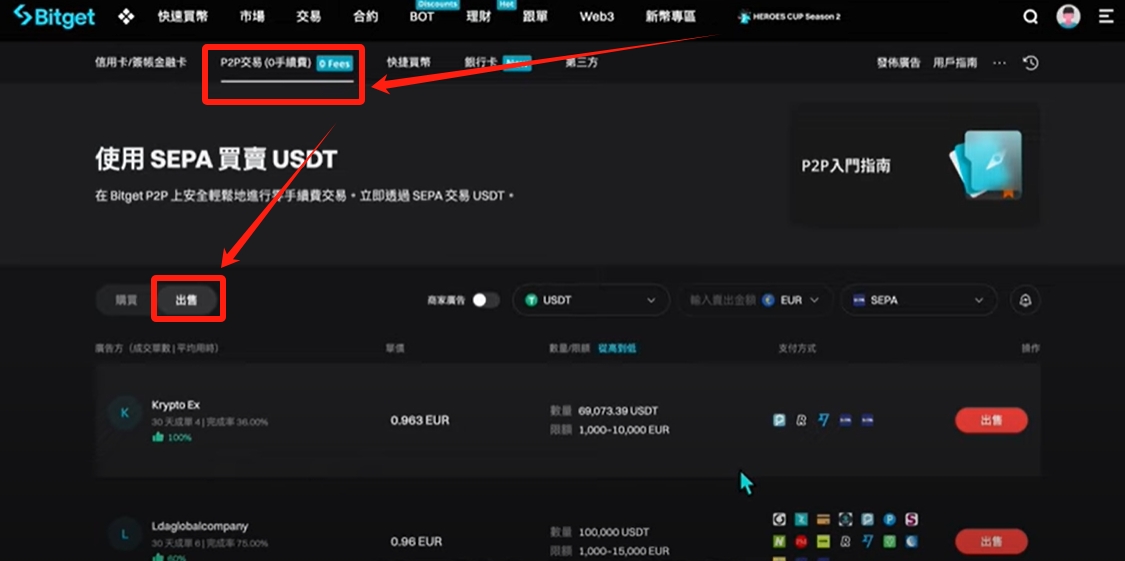Open the user profile avatar
This screenshot has width=1125, height=561.
[1068, 16]
